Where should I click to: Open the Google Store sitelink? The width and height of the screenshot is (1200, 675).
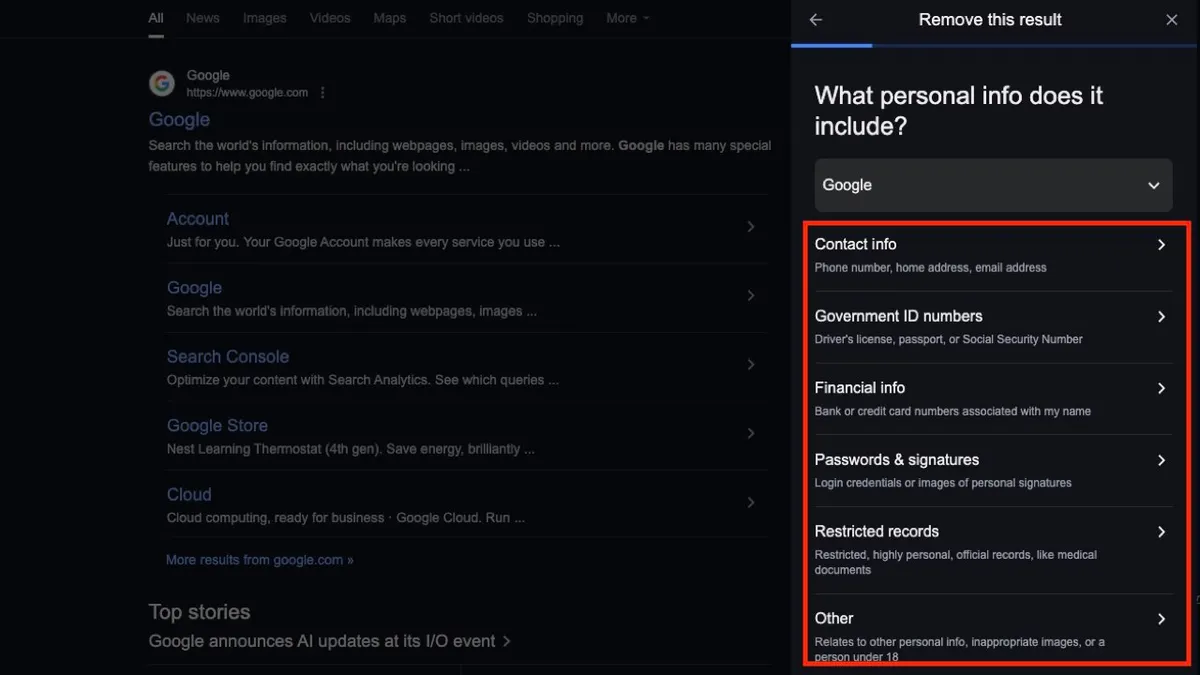(217, 425)
